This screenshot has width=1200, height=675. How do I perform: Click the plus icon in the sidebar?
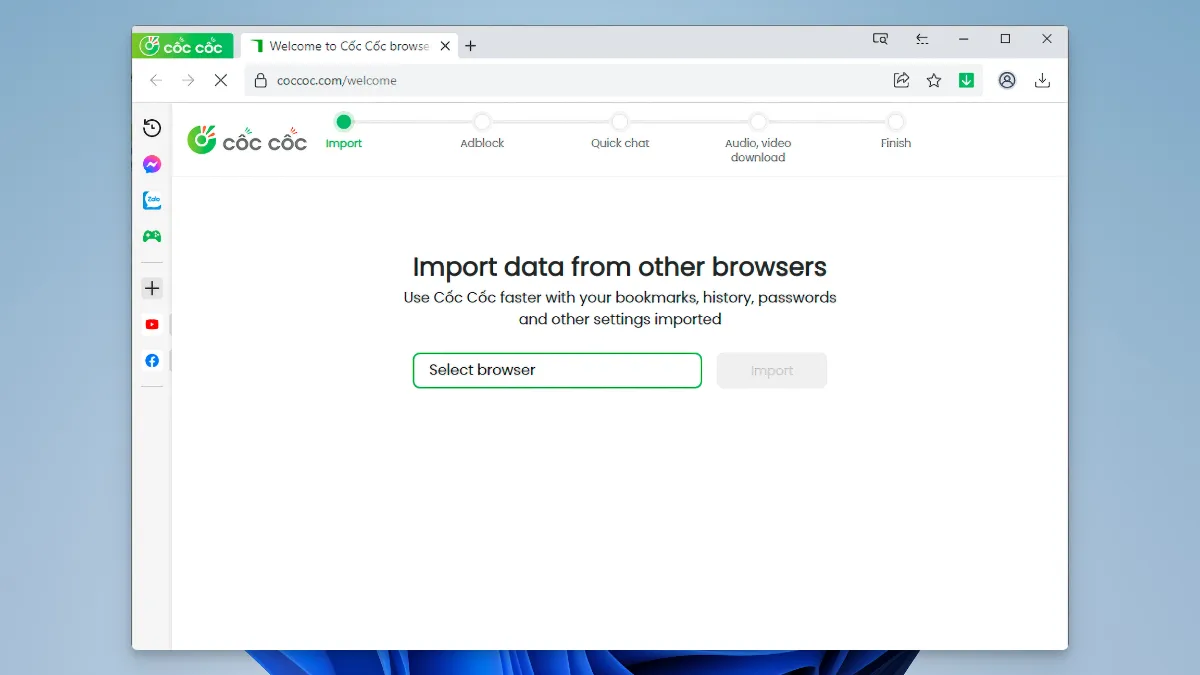(152, 288)
